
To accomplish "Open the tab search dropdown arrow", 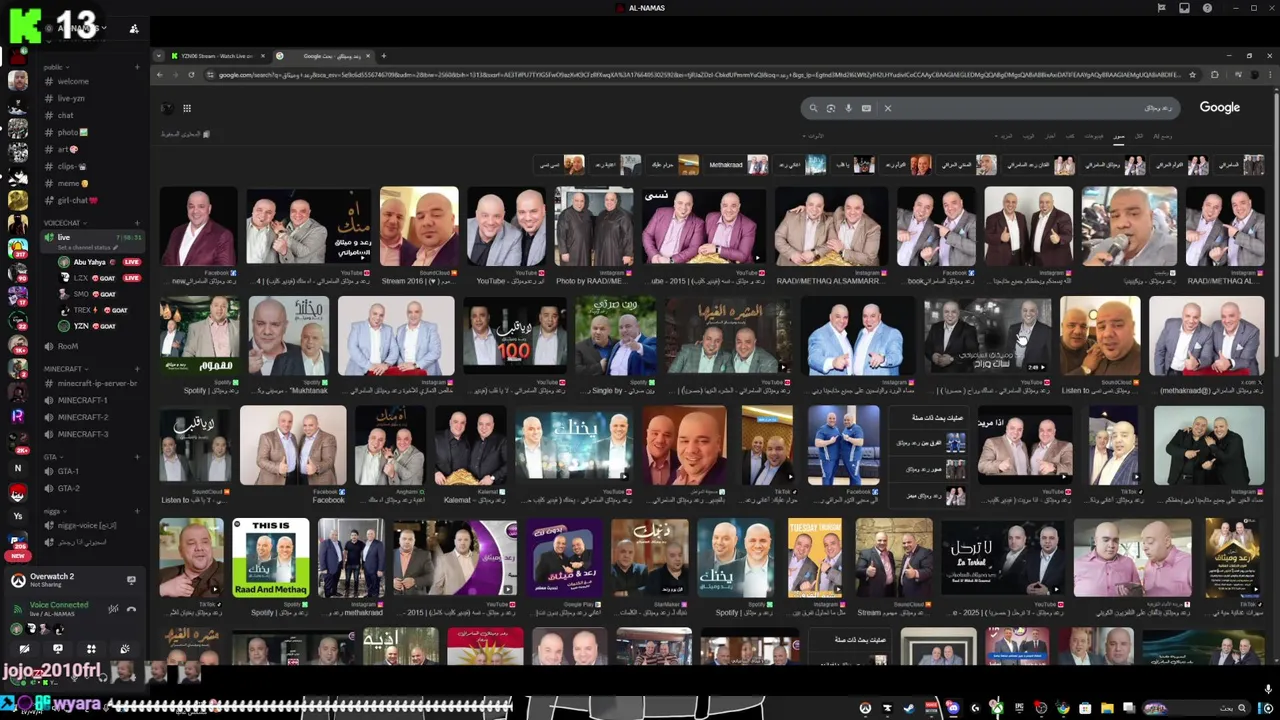I will coord(159,56).
